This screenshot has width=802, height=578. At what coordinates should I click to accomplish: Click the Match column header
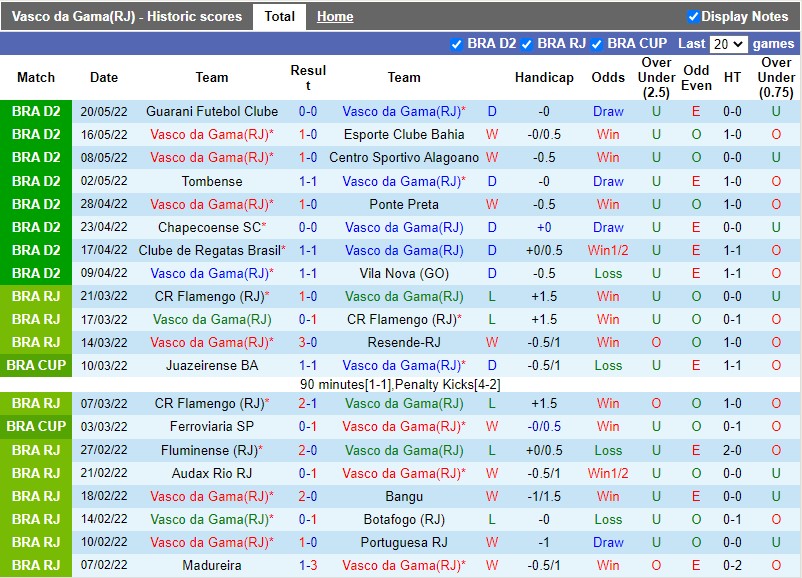36,77
